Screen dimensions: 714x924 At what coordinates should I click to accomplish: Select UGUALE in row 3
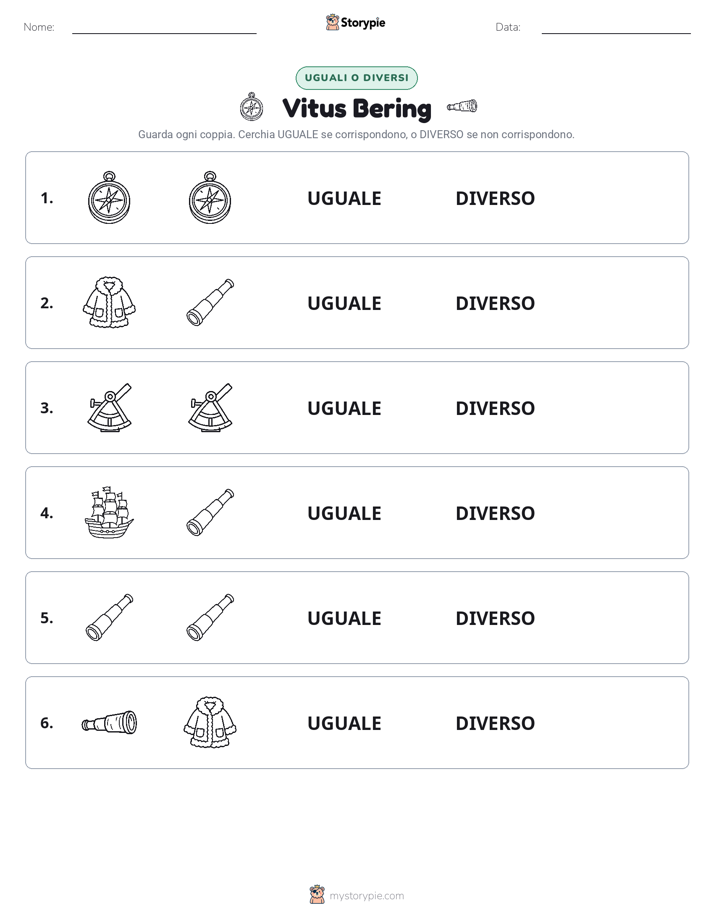point(344,408)
